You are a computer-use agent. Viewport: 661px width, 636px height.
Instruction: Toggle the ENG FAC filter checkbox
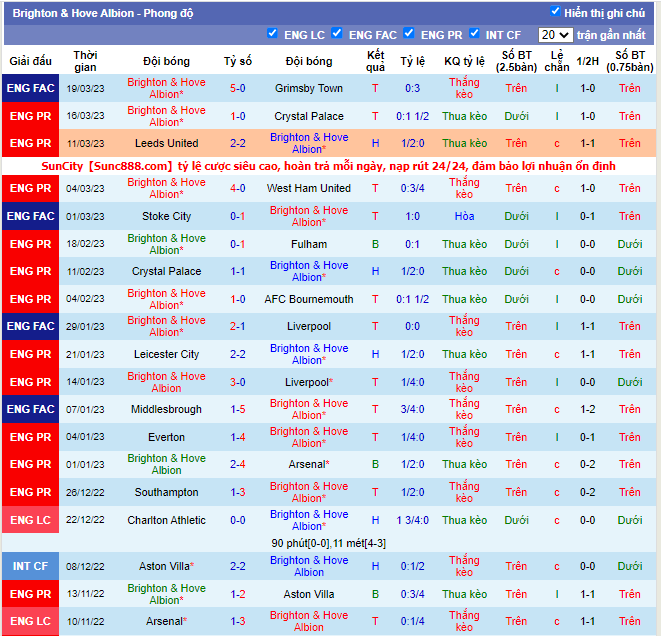337,34
